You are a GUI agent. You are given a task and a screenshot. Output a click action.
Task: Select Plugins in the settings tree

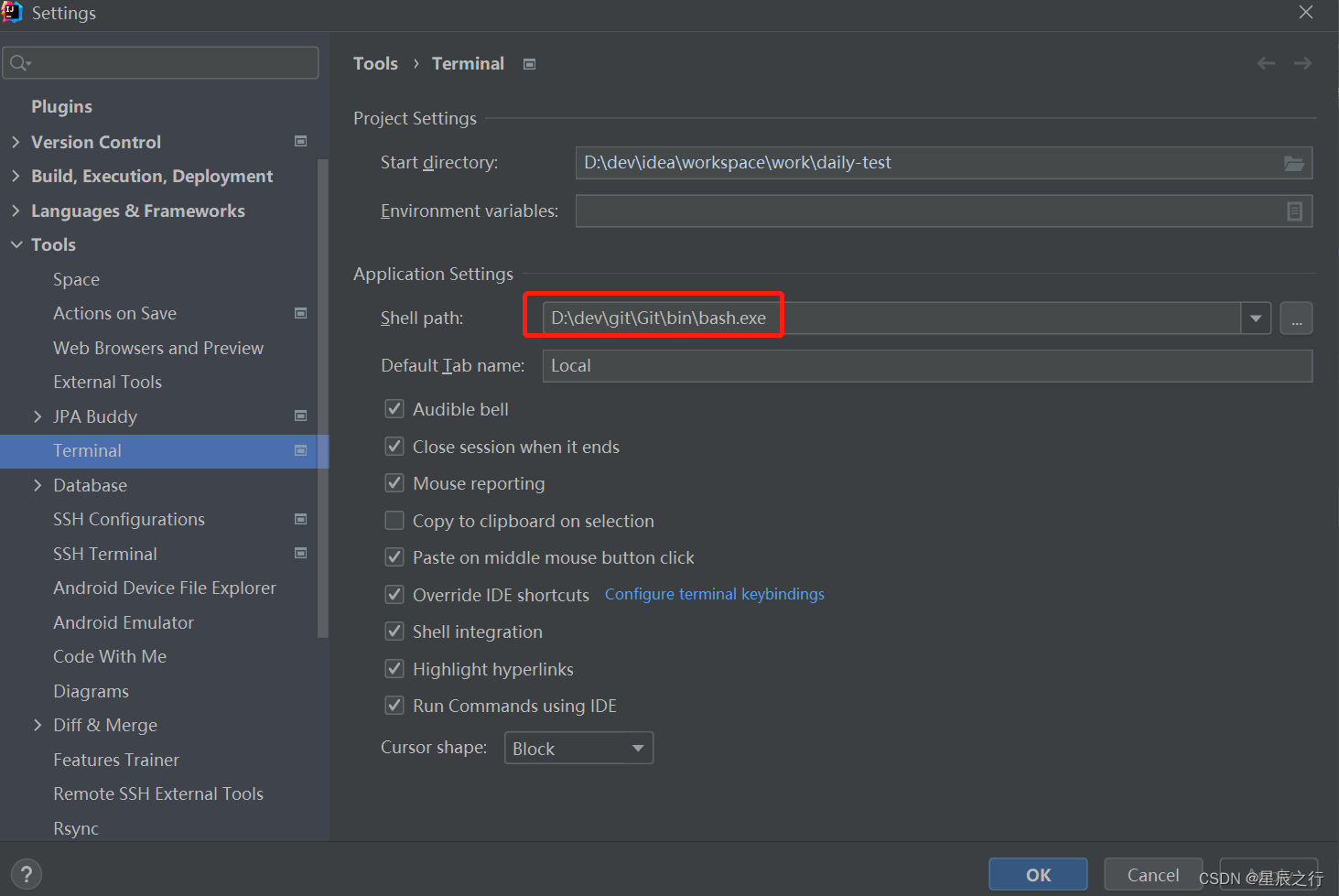[61, 107]
